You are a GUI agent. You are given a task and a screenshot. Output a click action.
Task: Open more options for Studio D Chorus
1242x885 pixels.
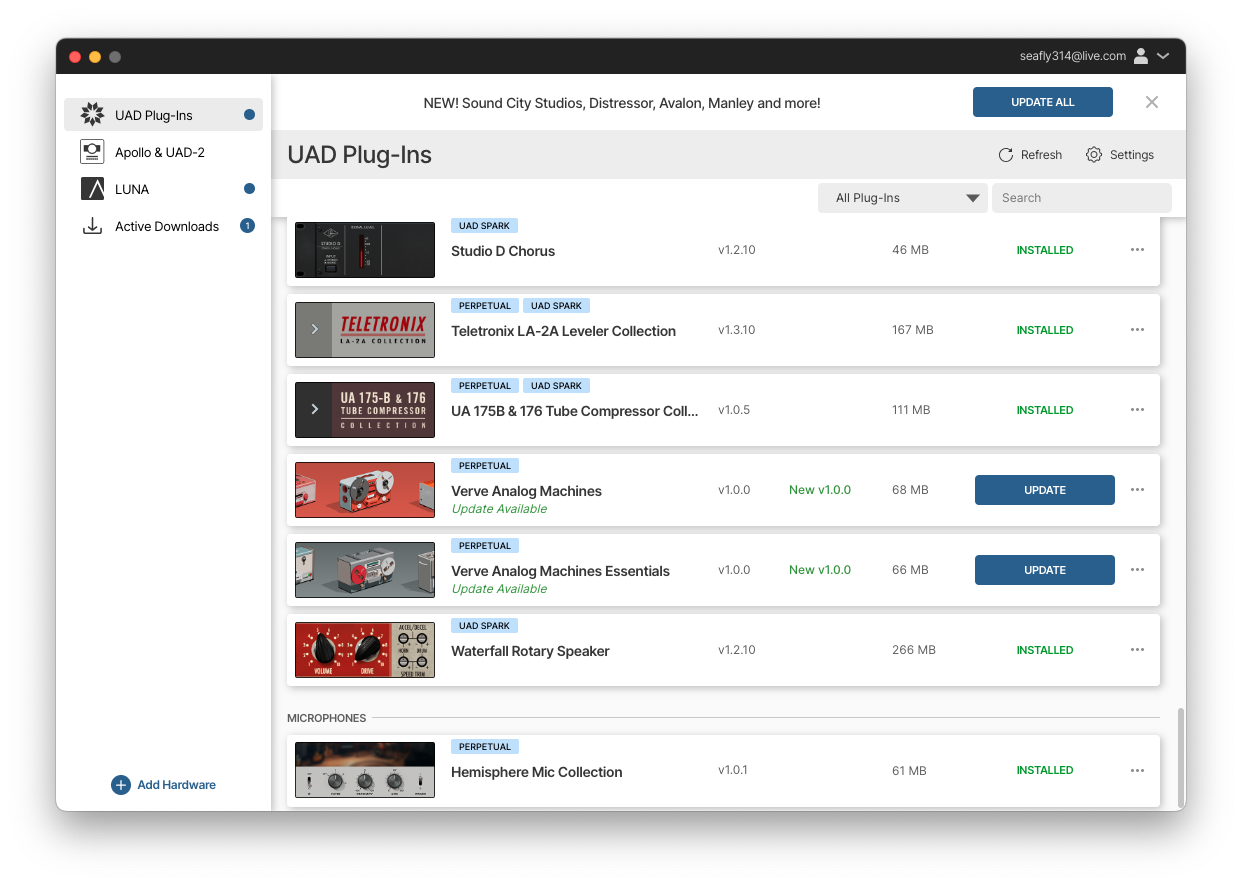[x=1137, y=250]
